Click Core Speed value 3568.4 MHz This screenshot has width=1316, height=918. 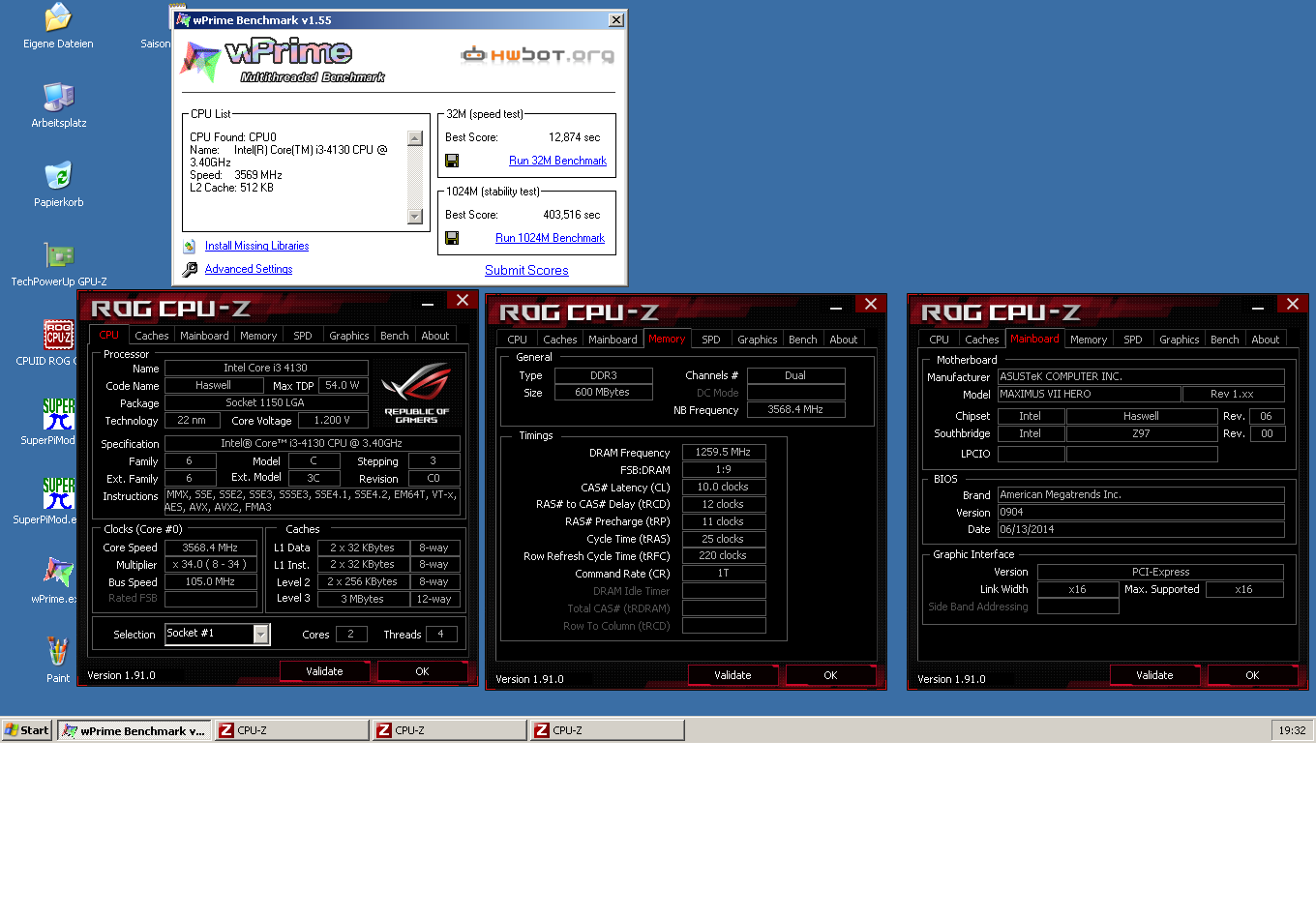click(211, 548)
